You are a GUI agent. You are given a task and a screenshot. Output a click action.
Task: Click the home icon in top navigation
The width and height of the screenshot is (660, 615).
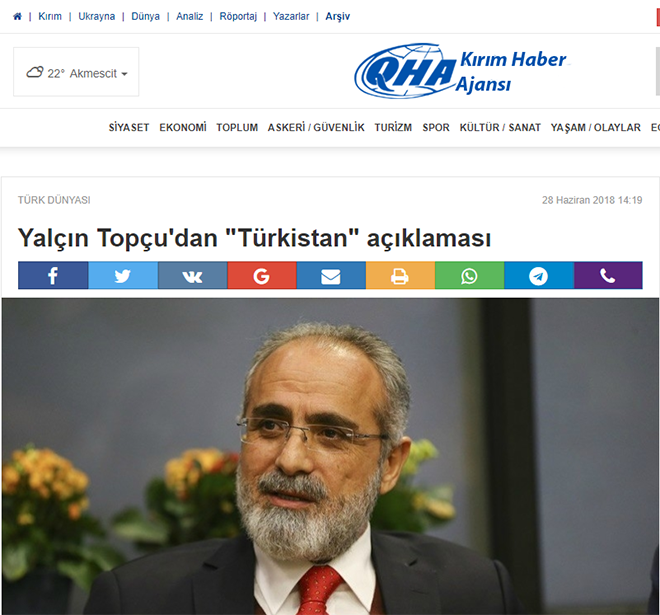[x=17, y=16]
